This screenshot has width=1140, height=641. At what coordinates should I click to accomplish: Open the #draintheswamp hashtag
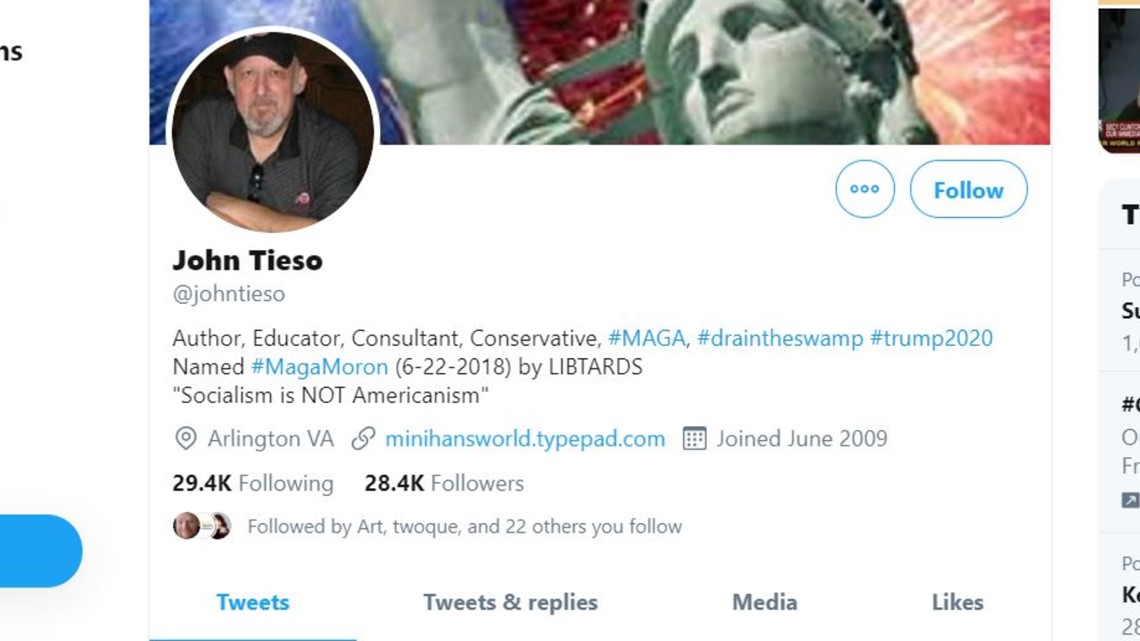point(780,338)
